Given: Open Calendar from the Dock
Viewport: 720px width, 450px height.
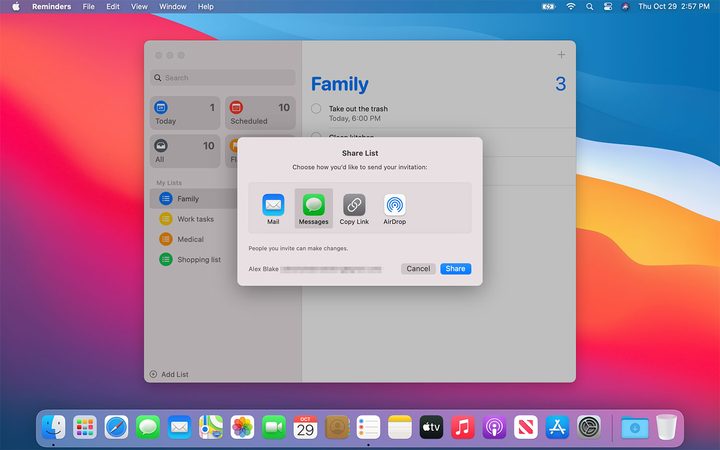Looking at the screenshot, I should click(x=305, y=428).
